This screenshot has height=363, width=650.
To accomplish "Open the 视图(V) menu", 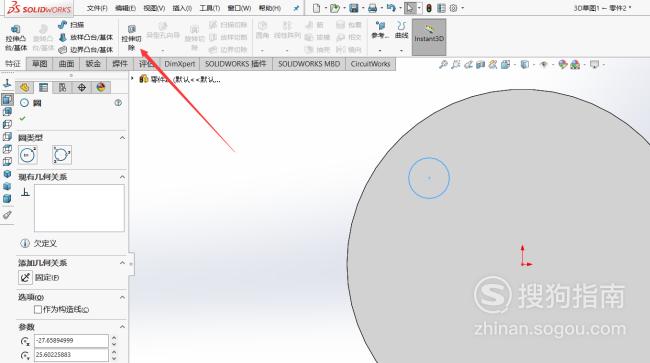I will point(154,8).
